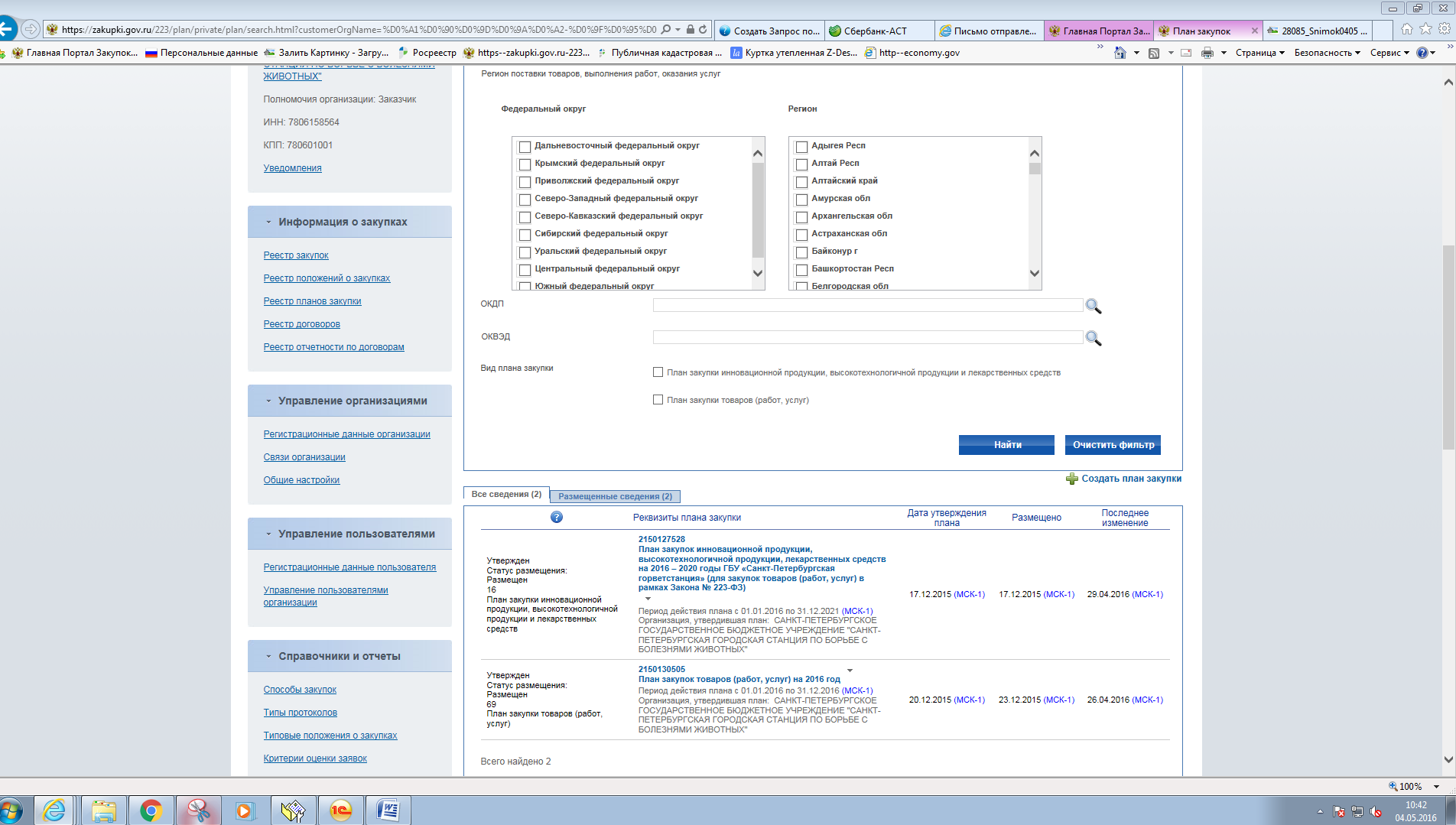Click the magnifier icon next to ОКДП field
Image resolution: width=1456 pixels, height=825 pixels.
click(x=1093, y=306)
